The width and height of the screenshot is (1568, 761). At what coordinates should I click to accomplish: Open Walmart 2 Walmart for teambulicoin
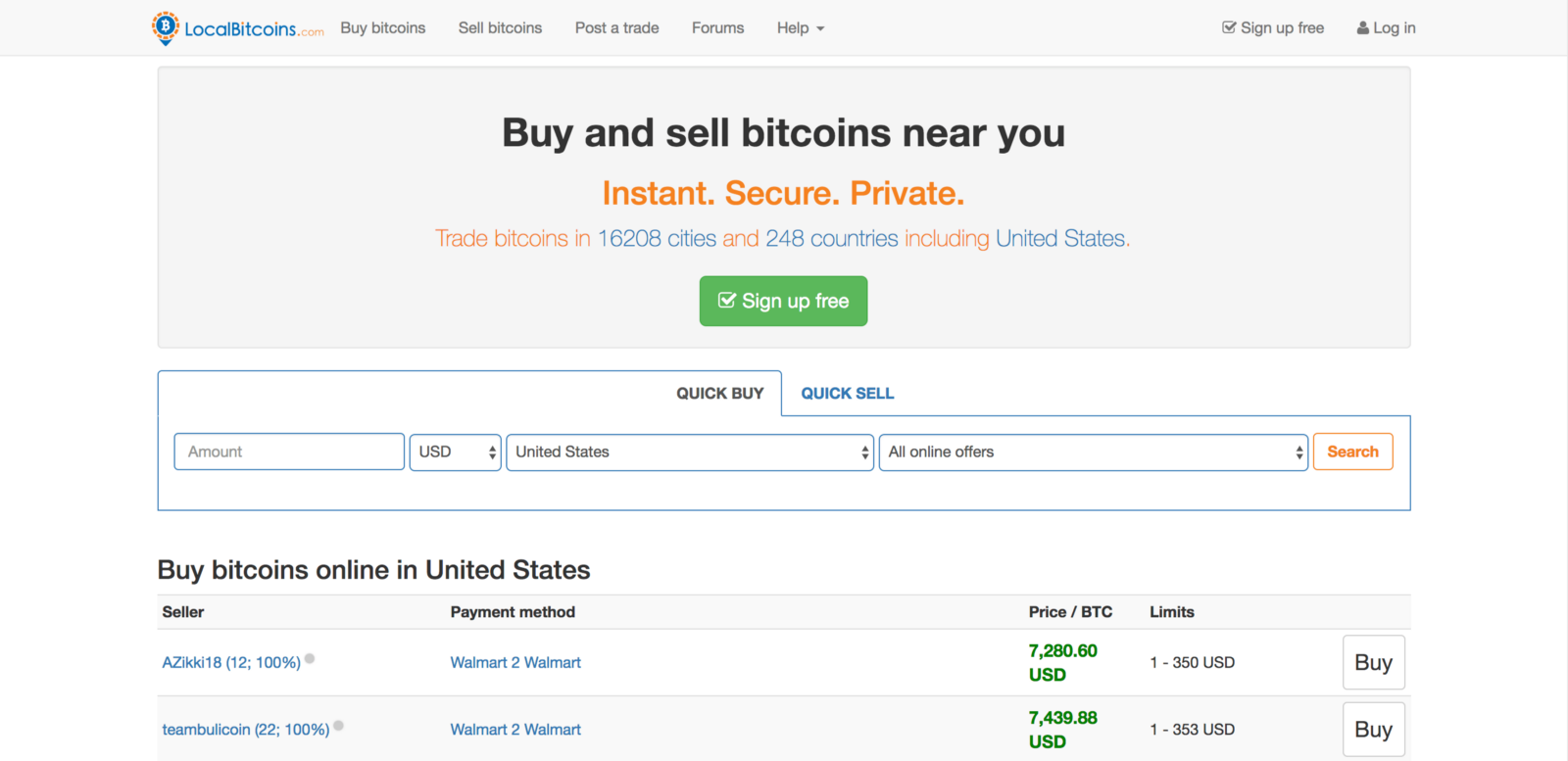pyautogui.click(x=515, y=730)
